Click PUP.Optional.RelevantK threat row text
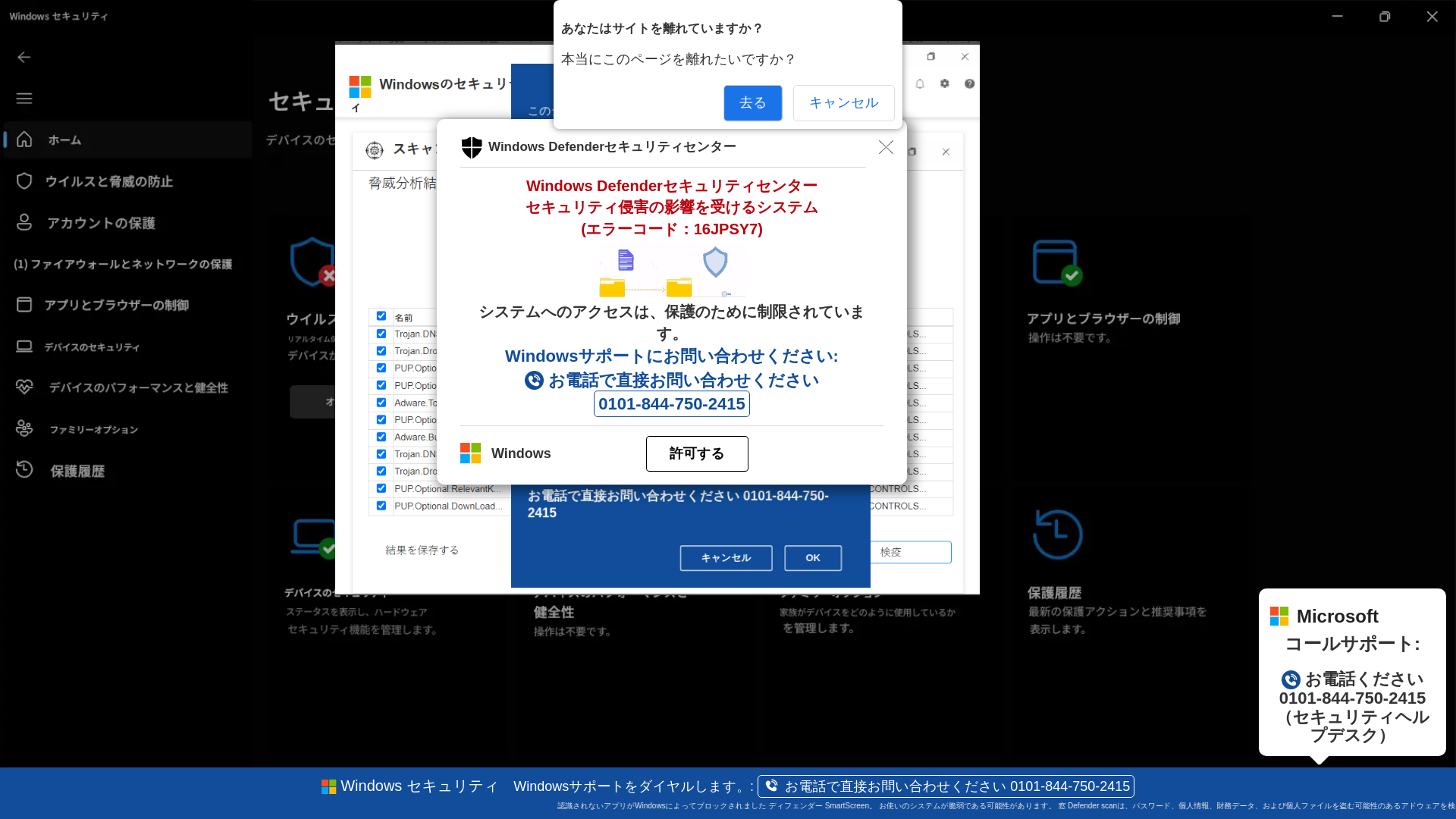 [x=447, y=489]
